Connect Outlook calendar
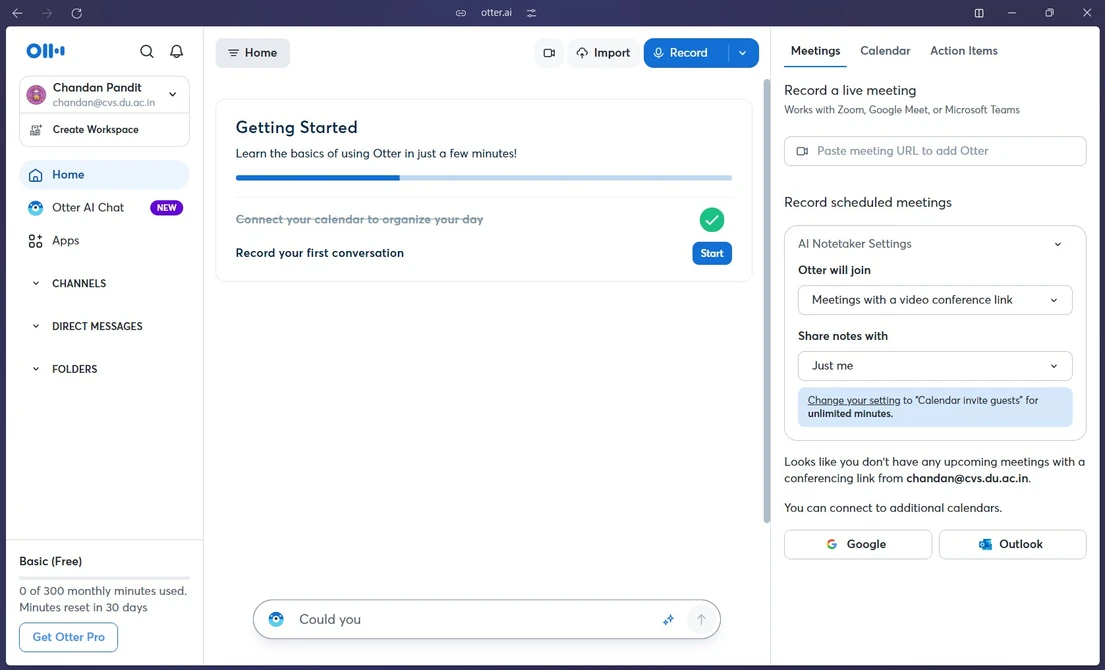This screenshot has height=670, width=1105. (x=1012, y=545)
